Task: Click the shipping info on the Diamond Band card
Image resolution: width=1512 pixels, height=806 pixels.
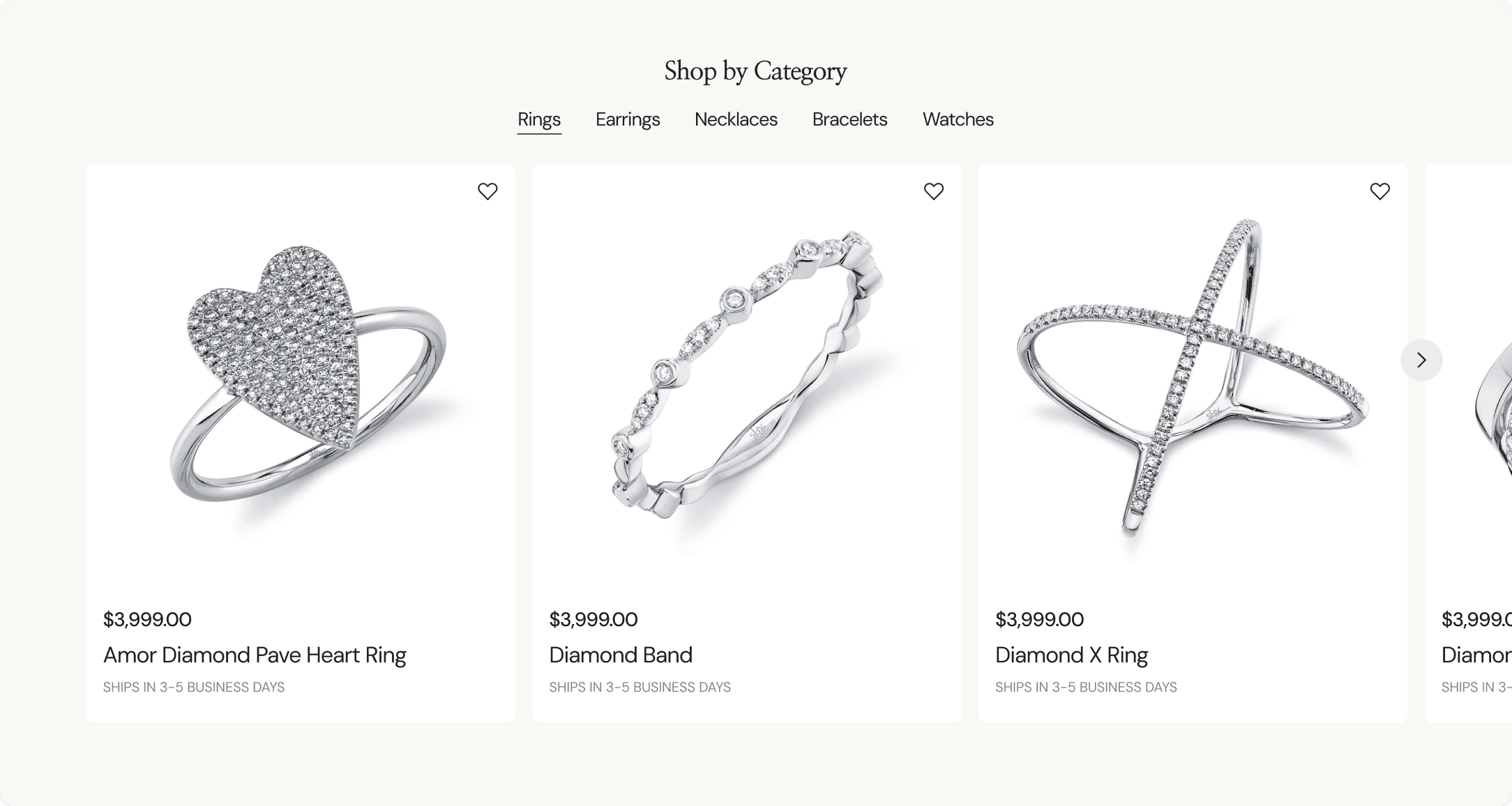Action: 640,687
